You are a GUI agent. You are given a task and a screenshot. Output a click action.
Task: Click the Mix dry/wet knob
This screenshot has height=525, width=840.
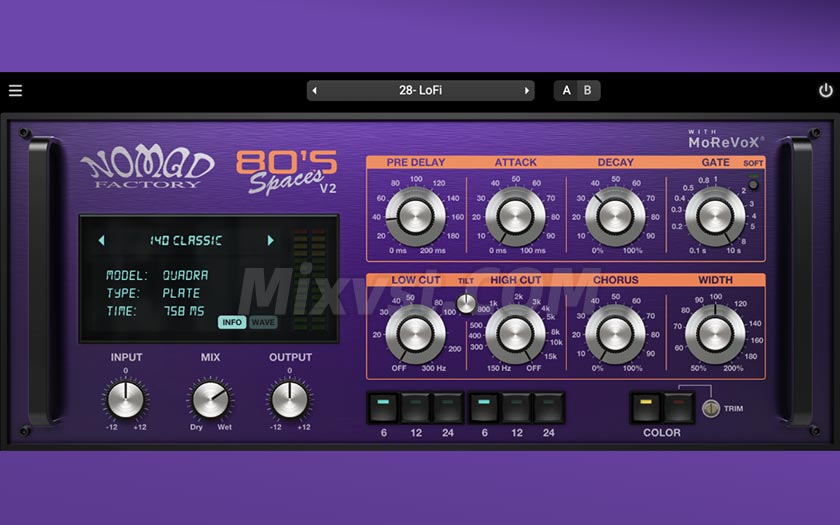point(210,400)
